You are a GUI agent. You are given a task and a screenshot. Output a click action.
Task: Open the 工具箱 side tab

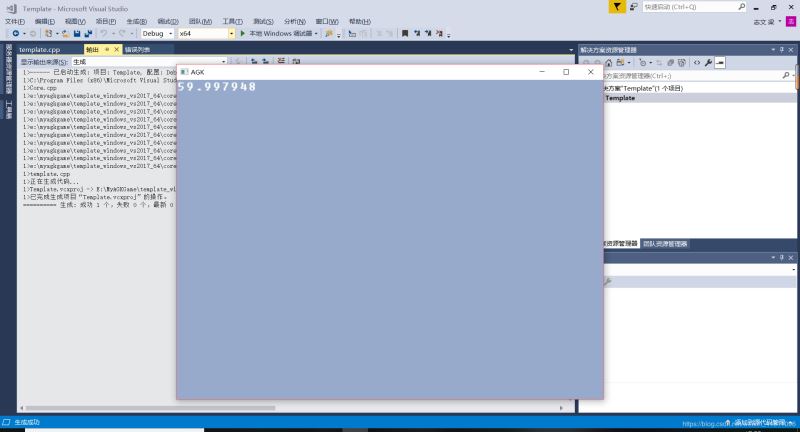pos(9,110)
